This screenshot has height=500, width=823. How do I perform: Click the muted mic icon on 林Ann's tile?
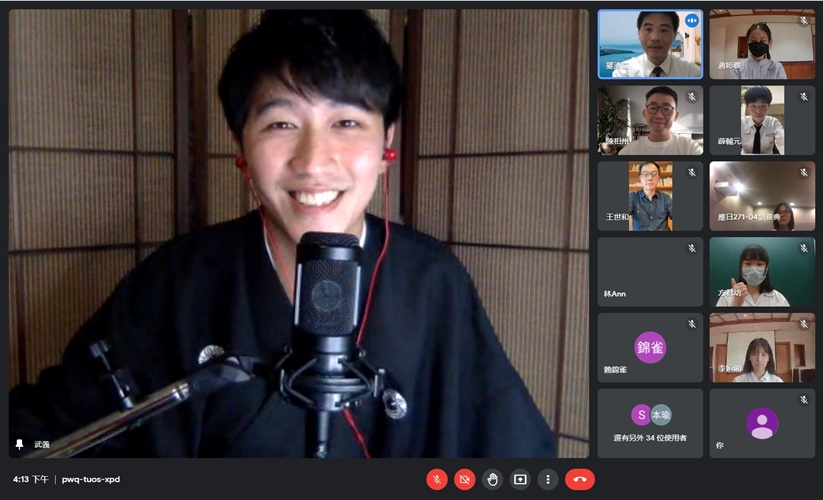click(691, 248)
